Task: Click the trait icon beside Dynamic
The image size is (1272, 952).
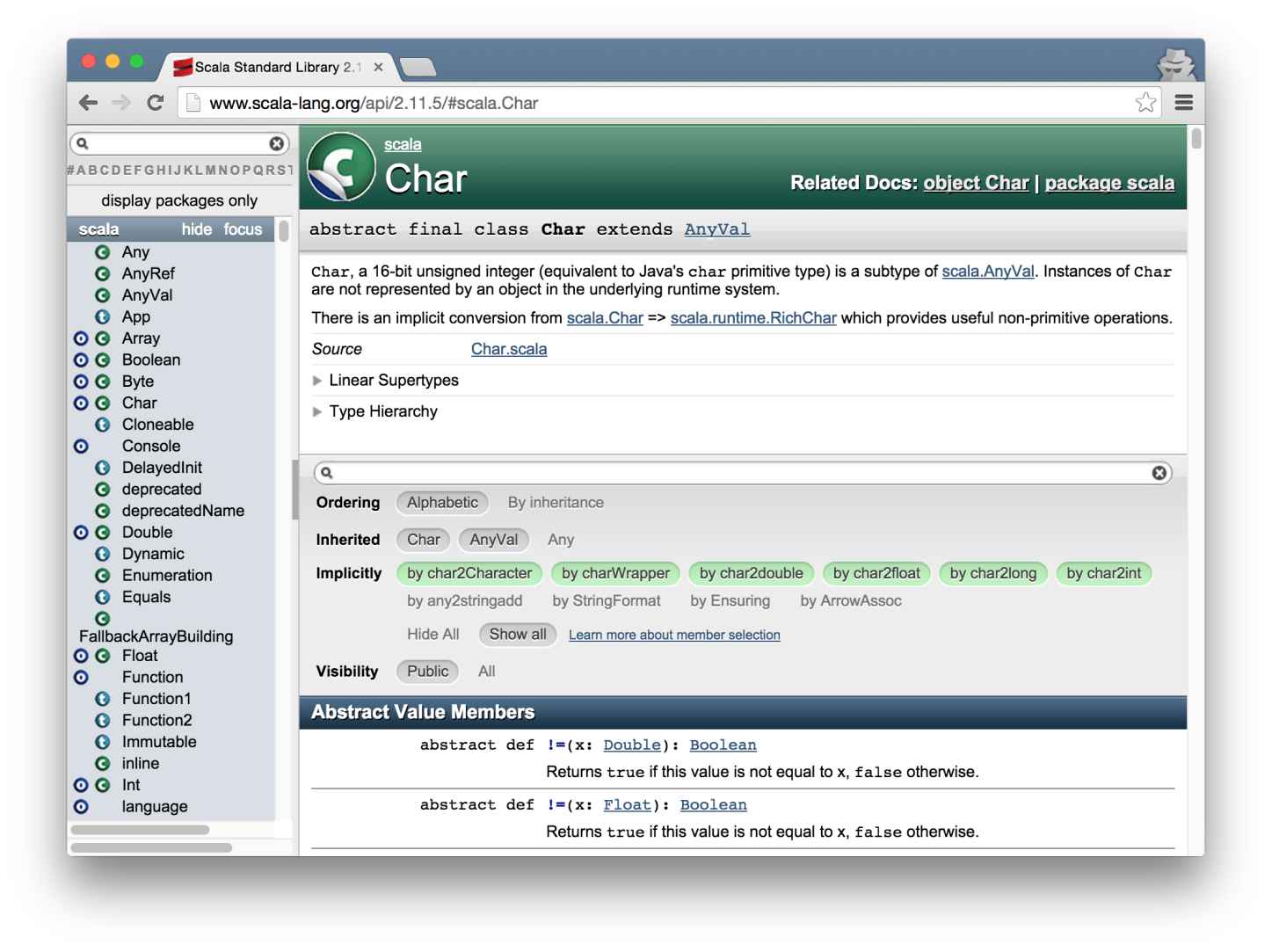Action: [102, 554]
